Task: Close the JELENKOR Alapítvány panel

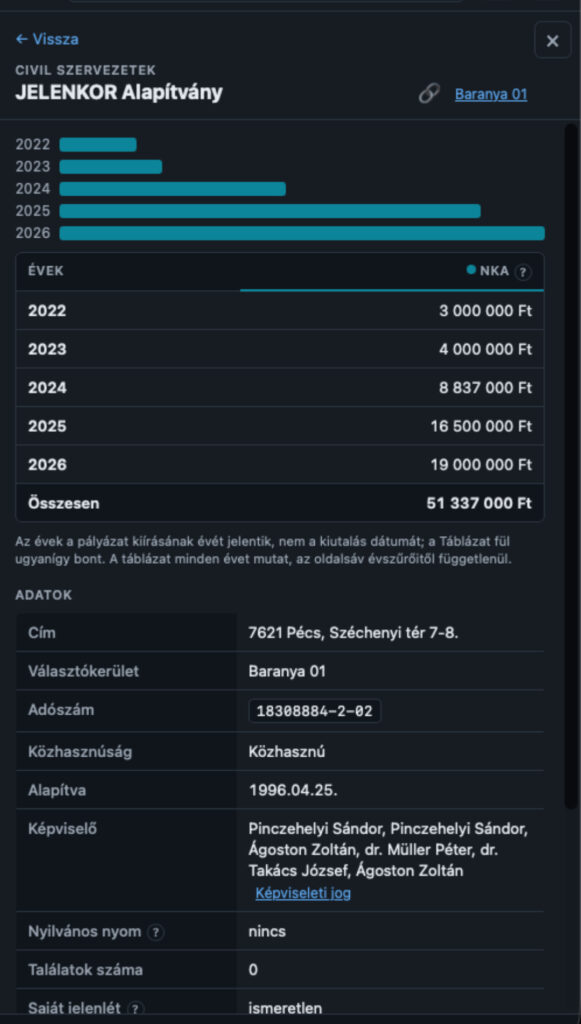Action: click(552, 40)
